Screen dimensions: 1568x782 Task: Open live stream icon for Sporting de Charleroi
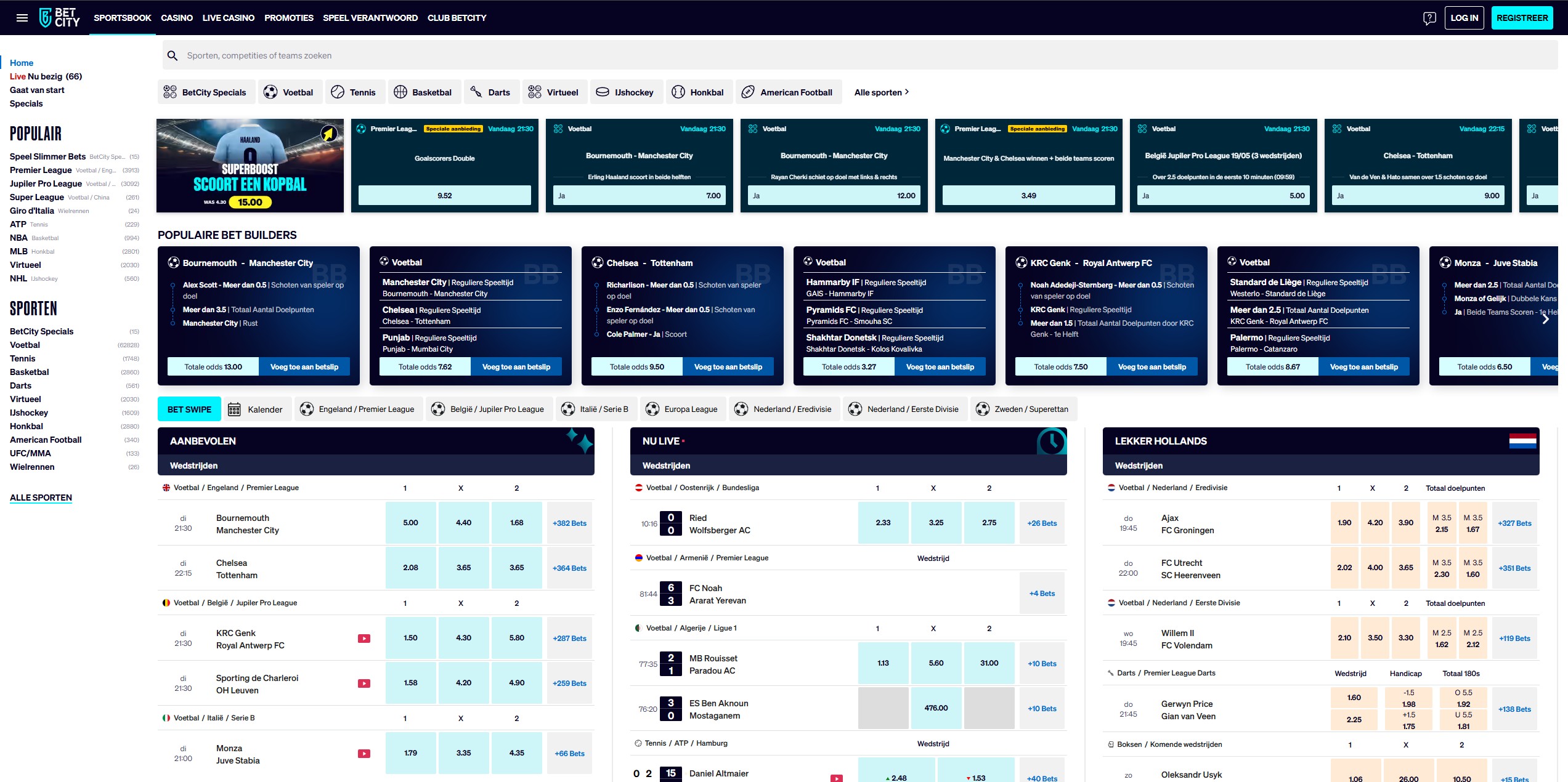tap(364, 683)
